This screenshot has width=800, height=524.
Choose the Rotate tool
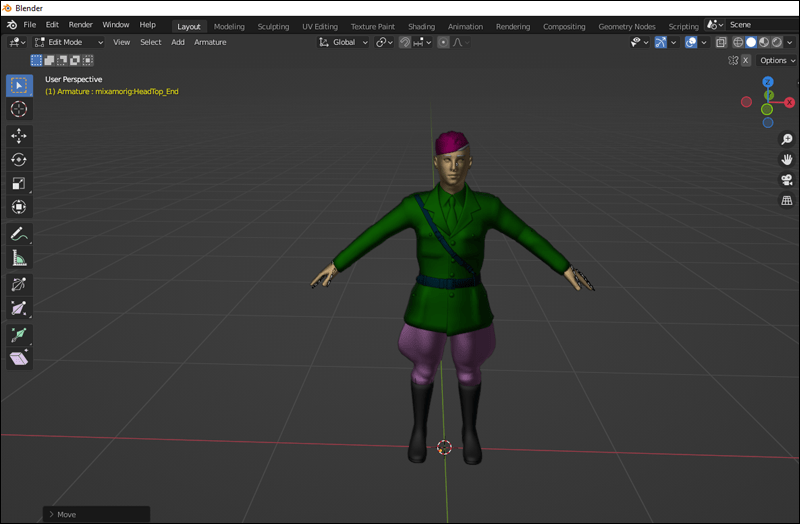(19, 159)
